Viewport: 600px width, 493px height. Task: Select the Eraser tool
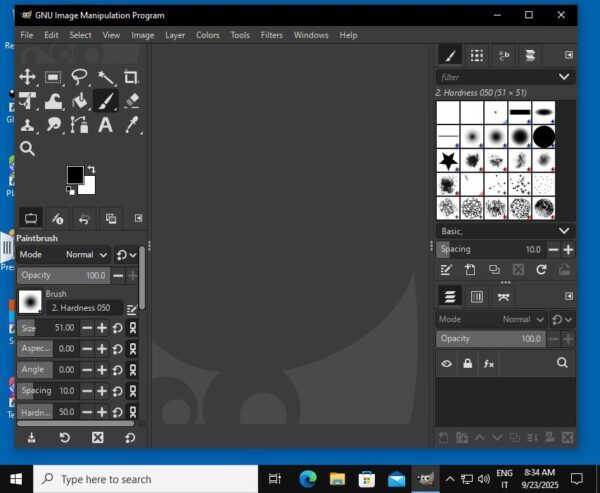point(131,101)
